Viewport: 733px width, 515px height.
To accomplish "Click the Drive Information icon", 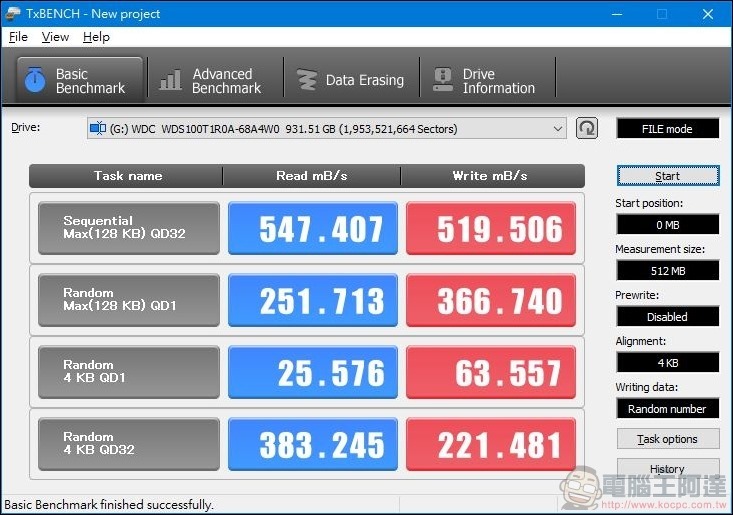I will pos(443,80).
